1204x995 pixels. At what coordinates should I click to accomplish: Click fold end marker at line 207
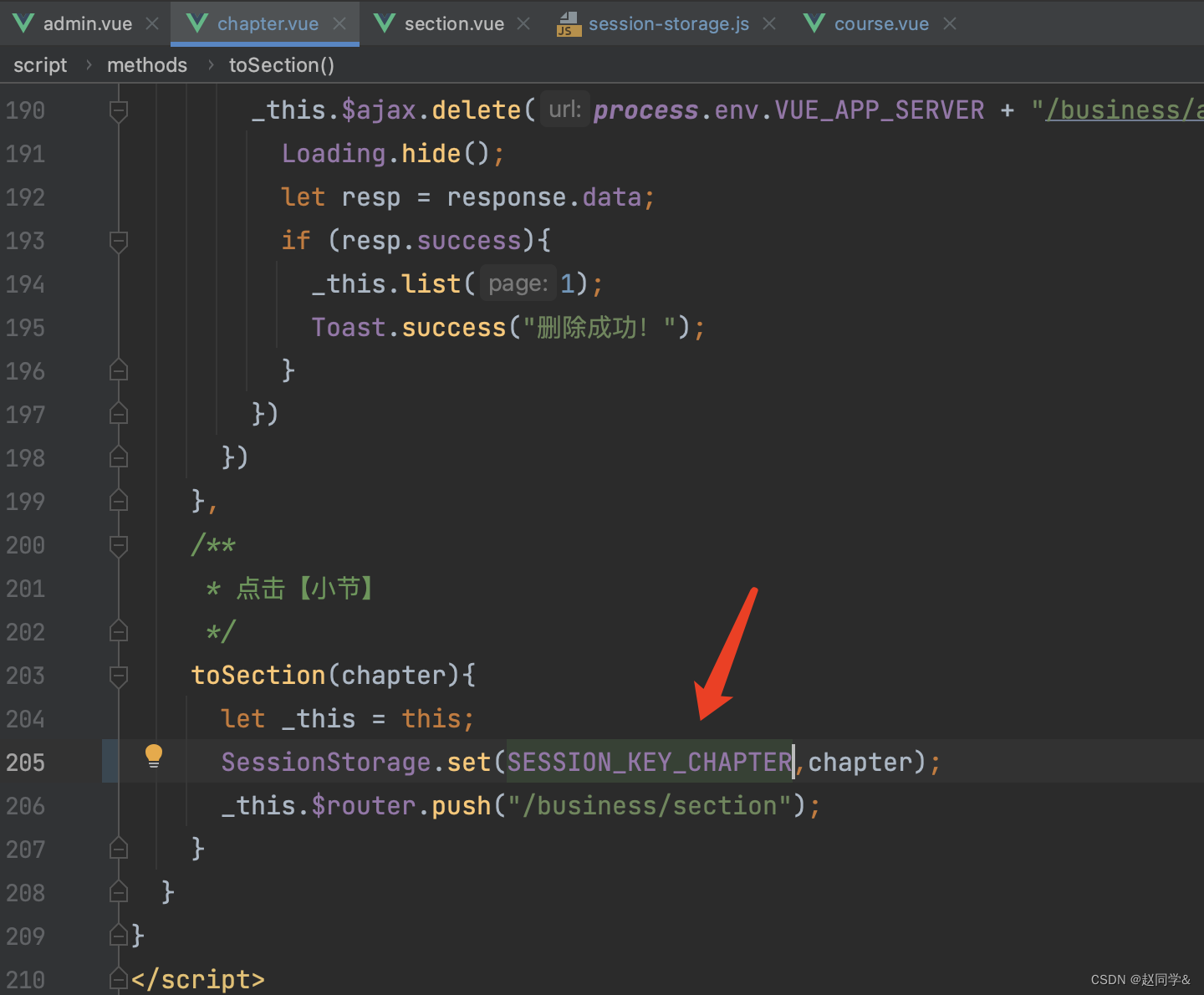pyautogui.click(x=119, y=849)
